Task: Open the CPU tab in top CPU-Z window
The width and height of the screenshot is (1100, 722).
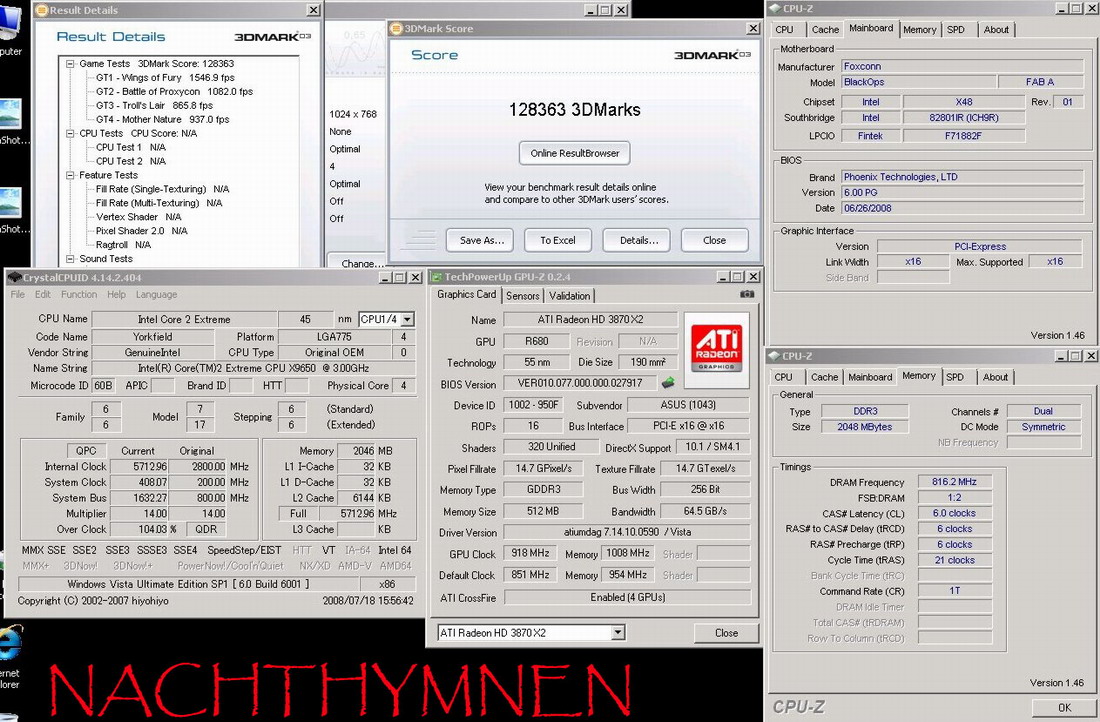Action: click(784, 29)
